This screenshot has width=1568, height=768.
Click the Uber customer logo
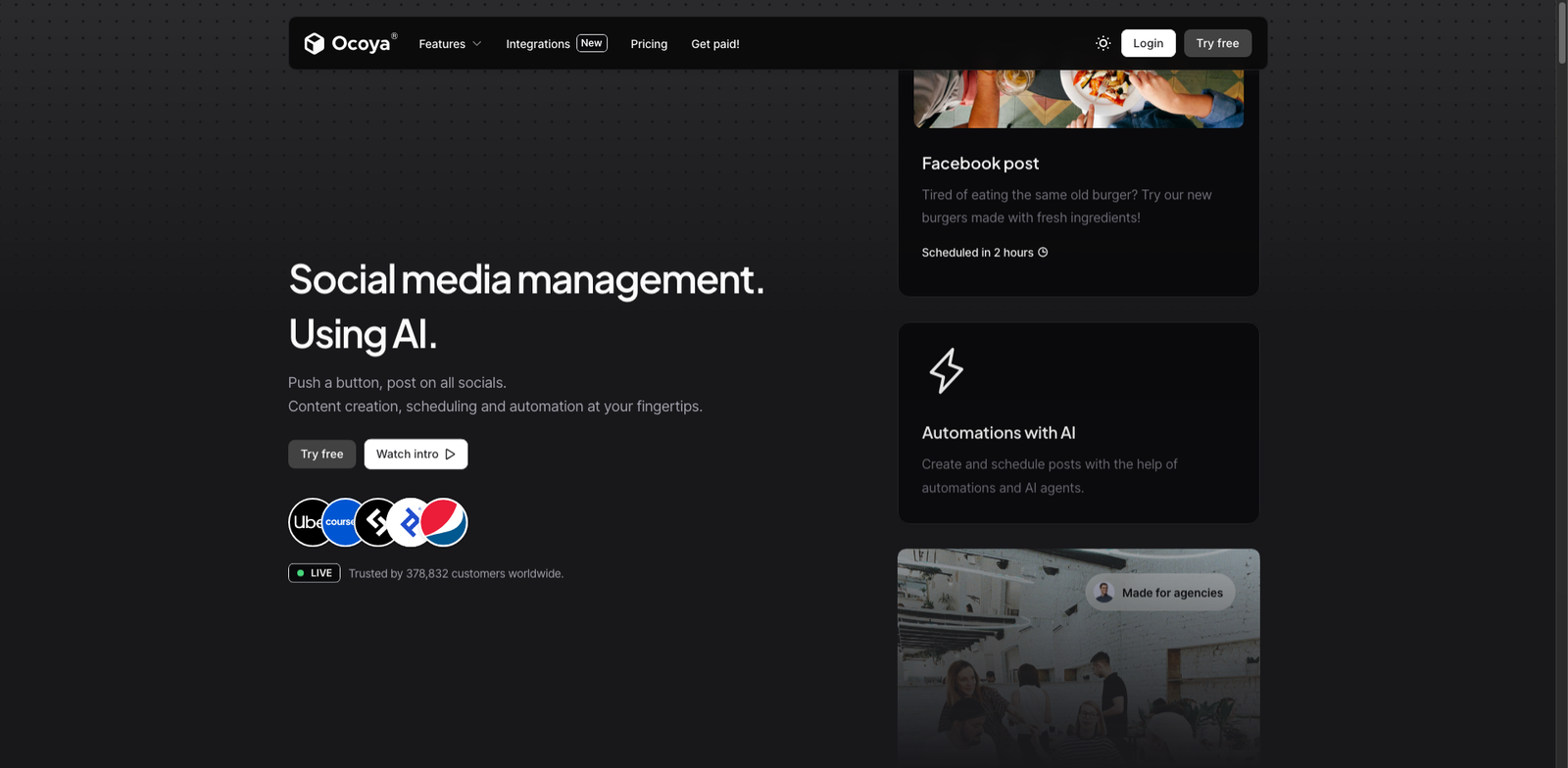306,522
